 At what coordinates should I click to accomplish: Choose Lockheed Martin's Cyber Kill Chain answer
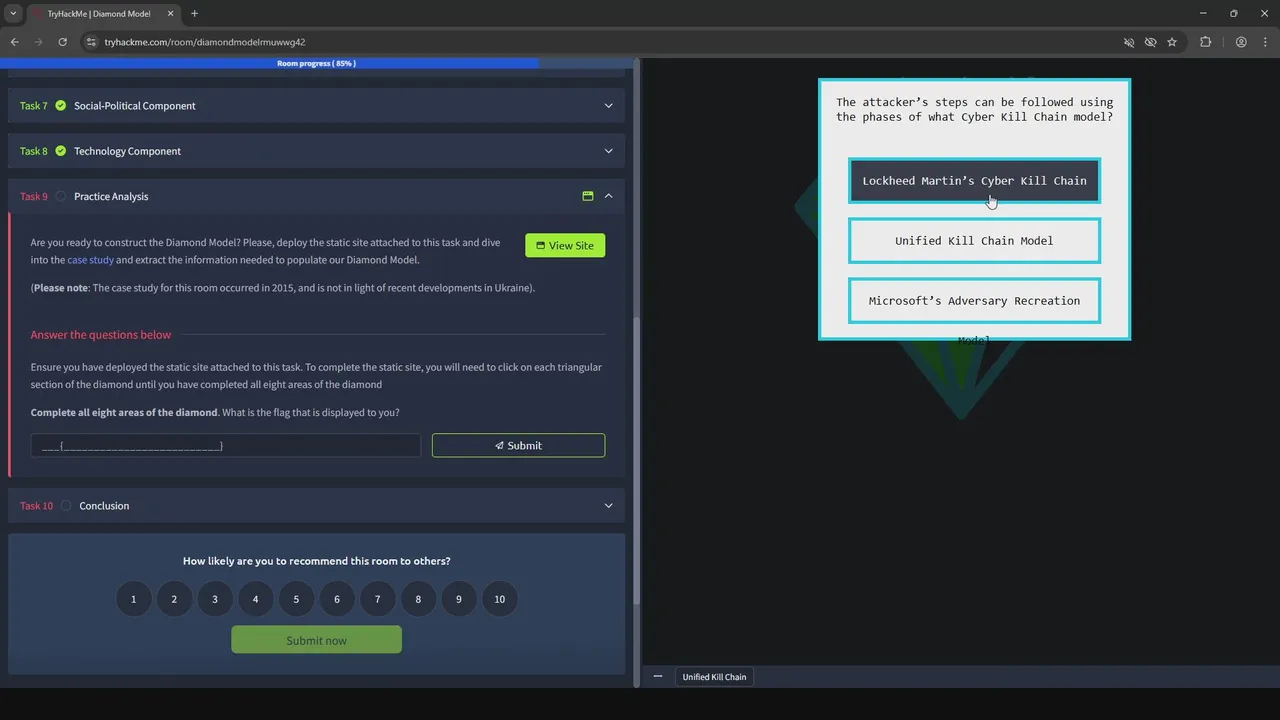(974, 181)
